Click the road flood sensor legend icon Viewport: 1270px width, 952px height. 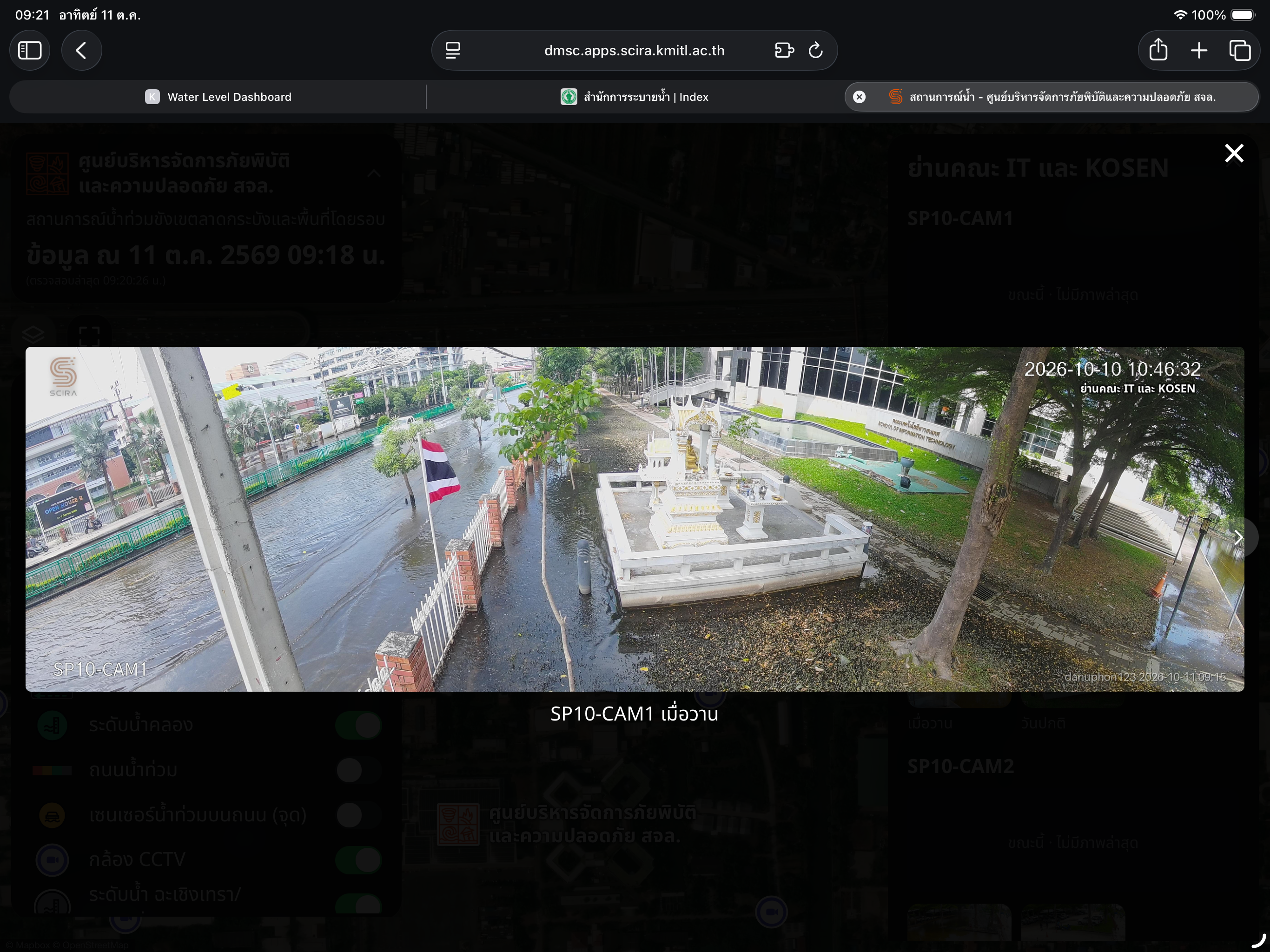pos(52,815)
